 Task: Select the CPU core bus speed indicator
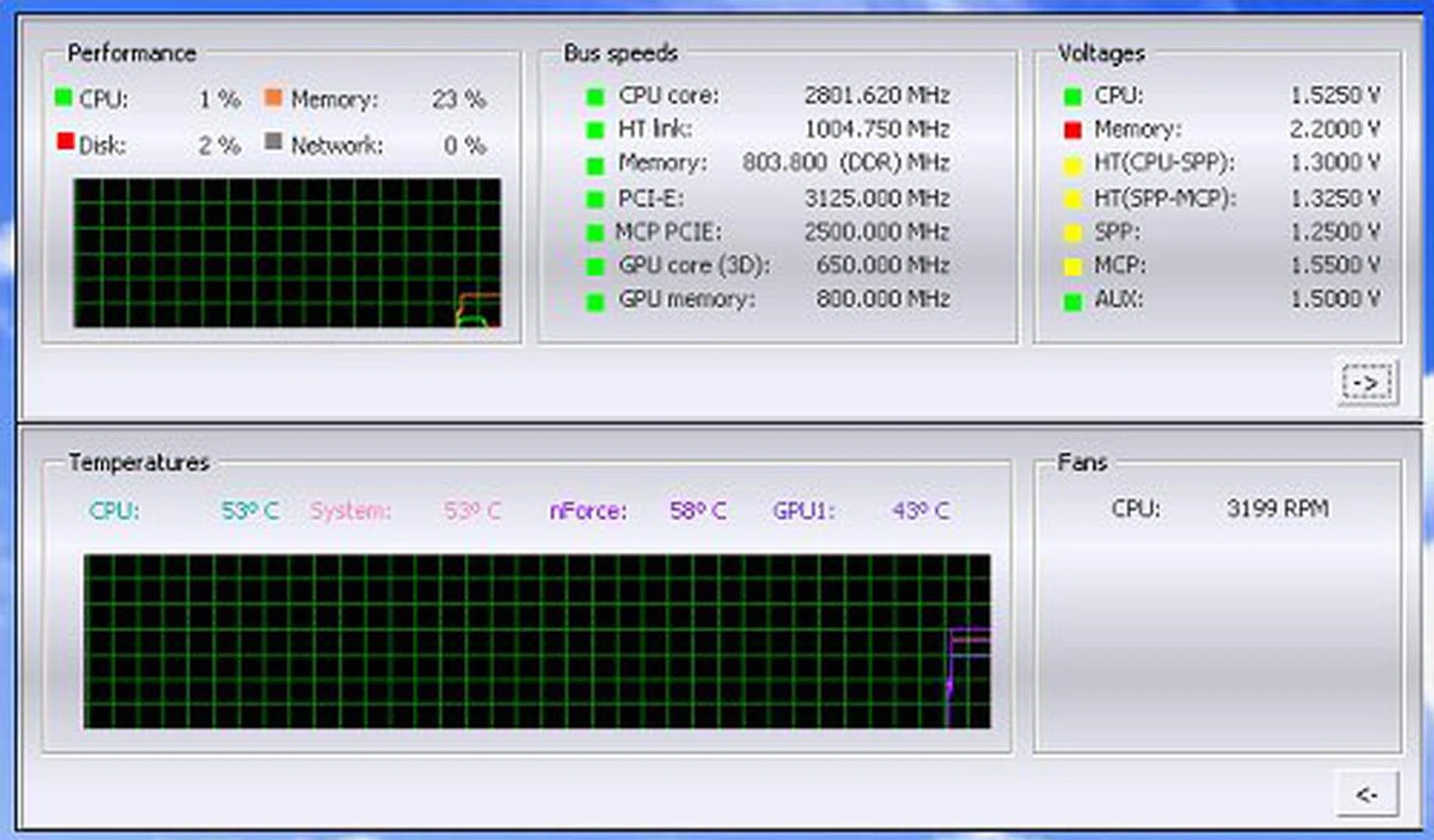595,96
